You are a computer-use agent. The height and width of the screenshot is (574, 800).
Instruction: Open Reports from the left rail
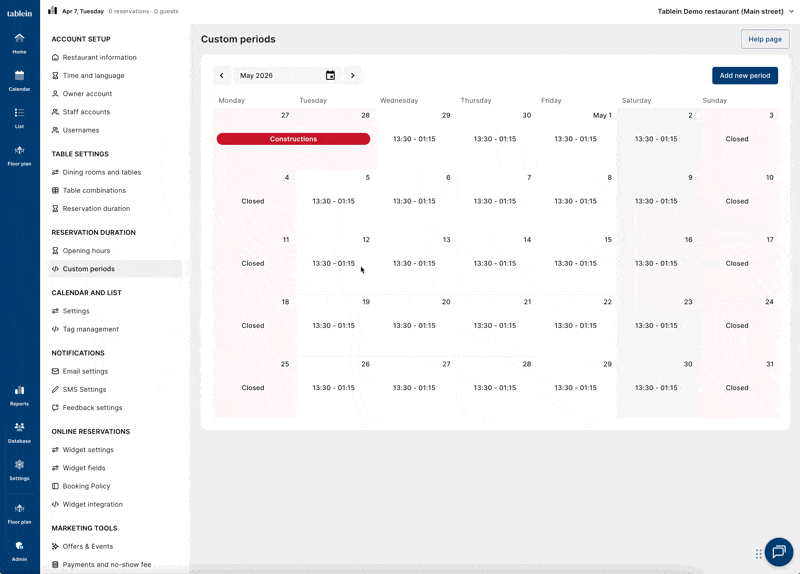point(19,394)
